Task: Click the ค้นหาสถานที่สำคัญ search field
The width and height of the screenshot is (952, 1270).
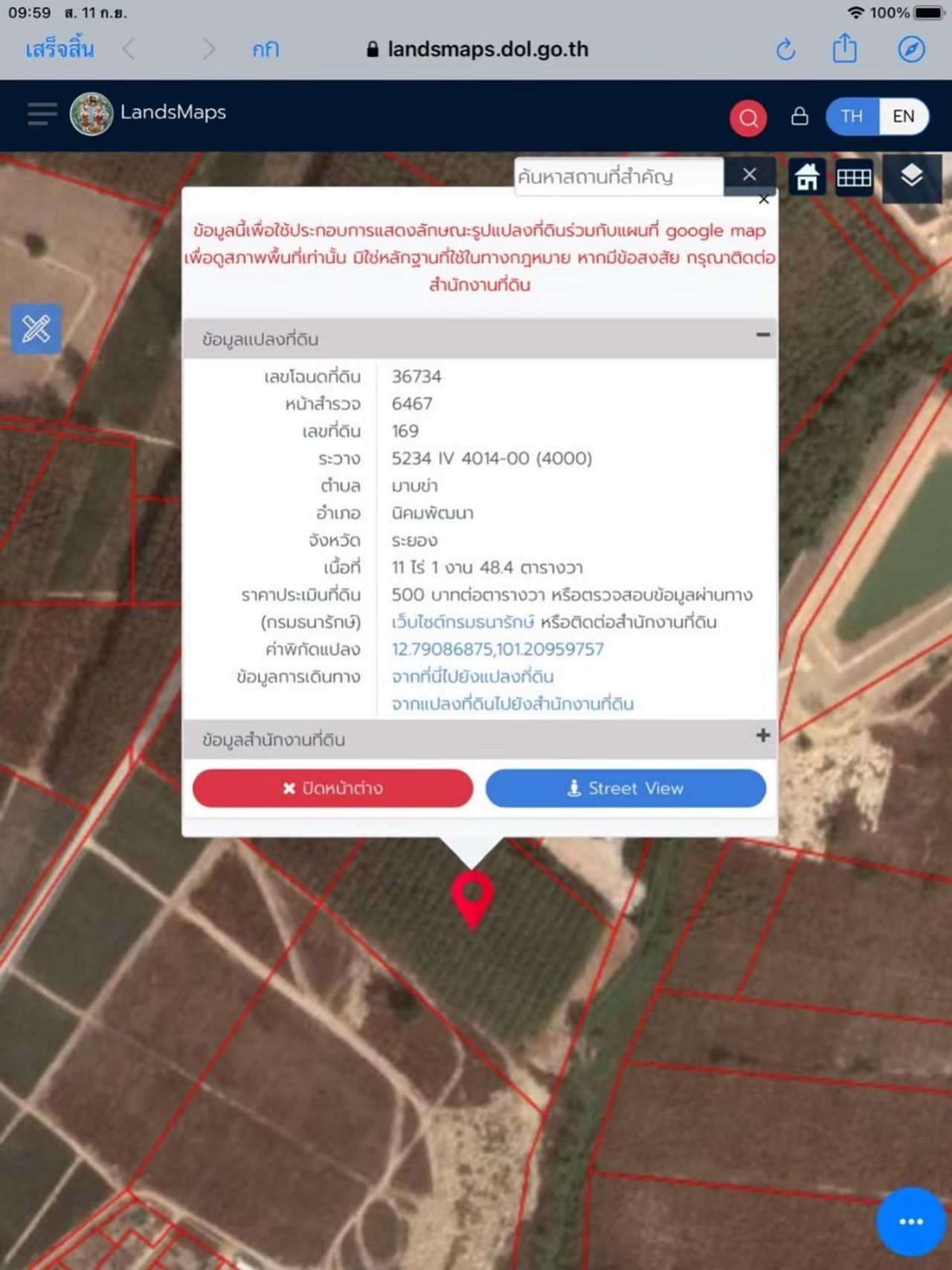Action: pos(618,177)
